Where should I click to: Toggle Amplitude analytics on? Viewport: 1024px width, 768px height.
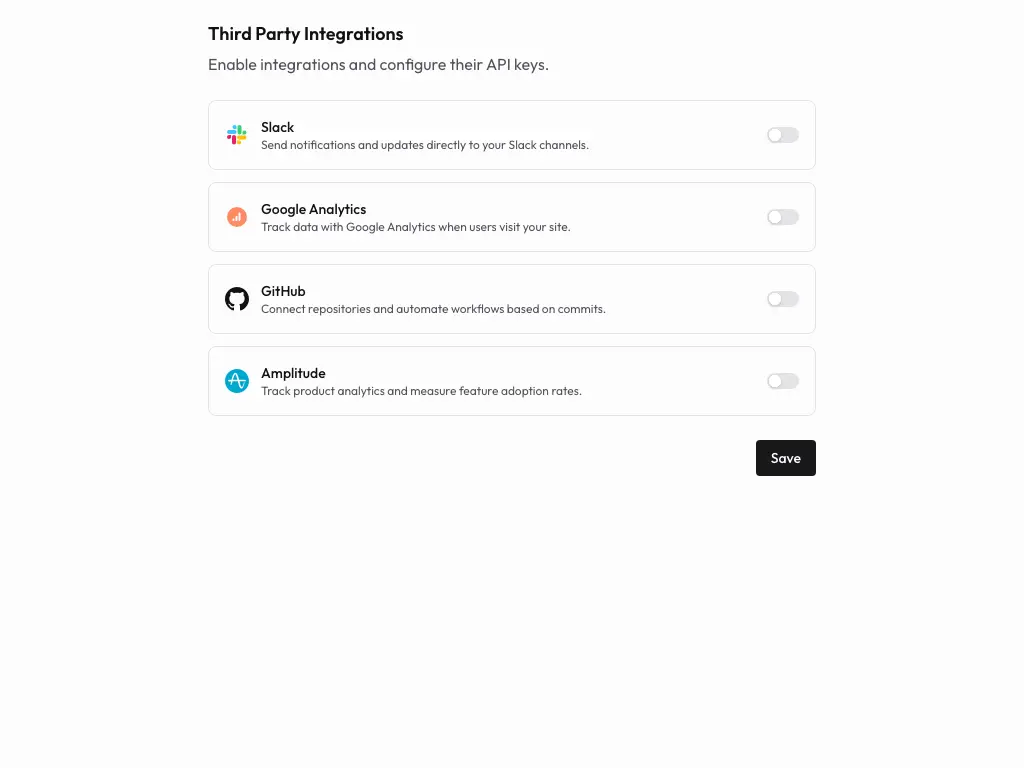tap(782, 380)
